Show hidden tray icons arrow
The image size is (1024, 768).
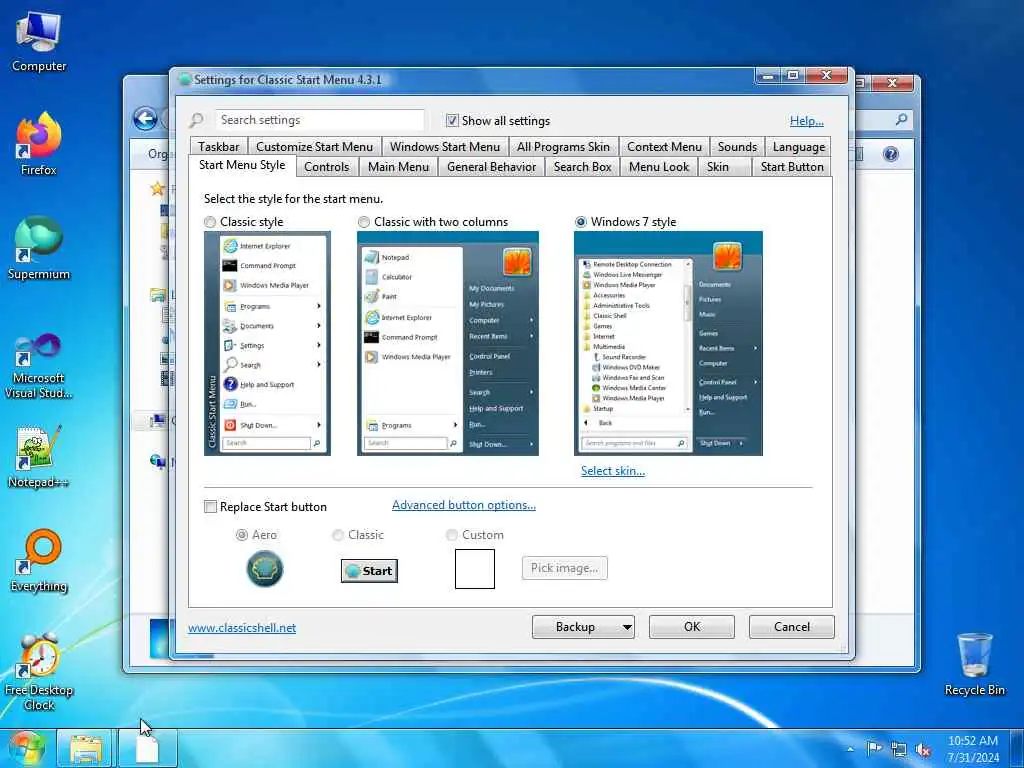tap(850, 749)
